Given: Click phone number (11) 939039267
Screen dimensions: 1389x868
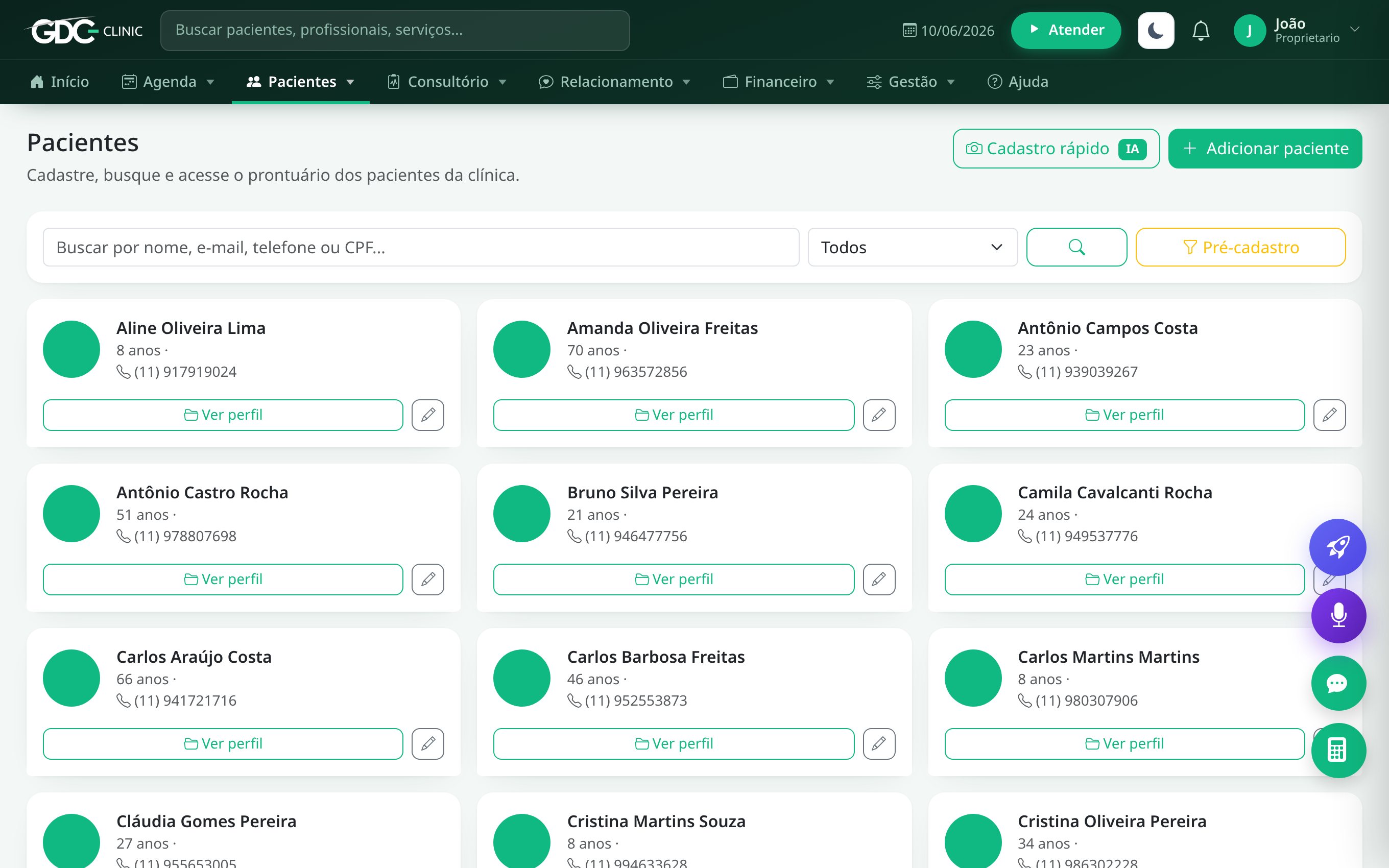Looking at the screenshot, I should (1086, 372).
